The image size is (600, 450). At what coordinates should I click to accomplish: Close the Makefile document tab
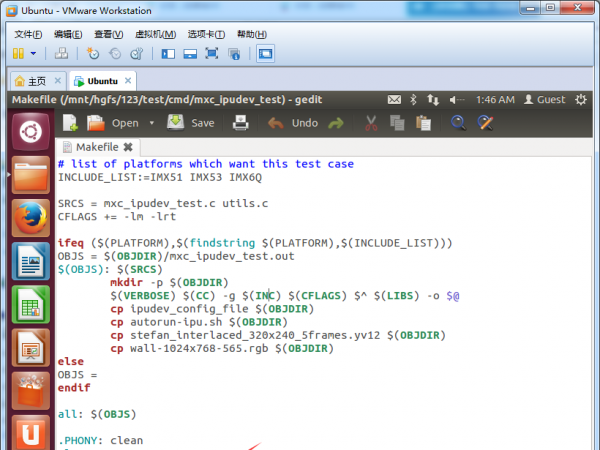point(128,147)
